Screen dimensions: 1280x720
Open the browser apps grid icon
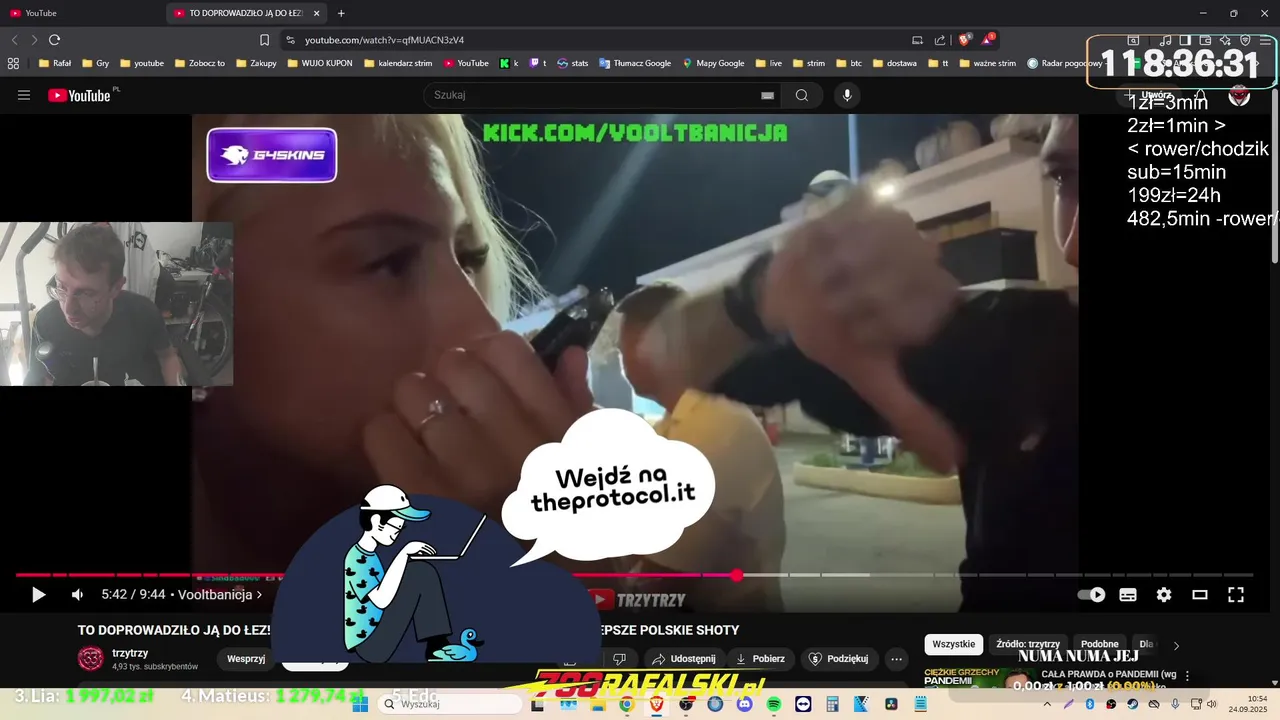[x=13, y=63]
